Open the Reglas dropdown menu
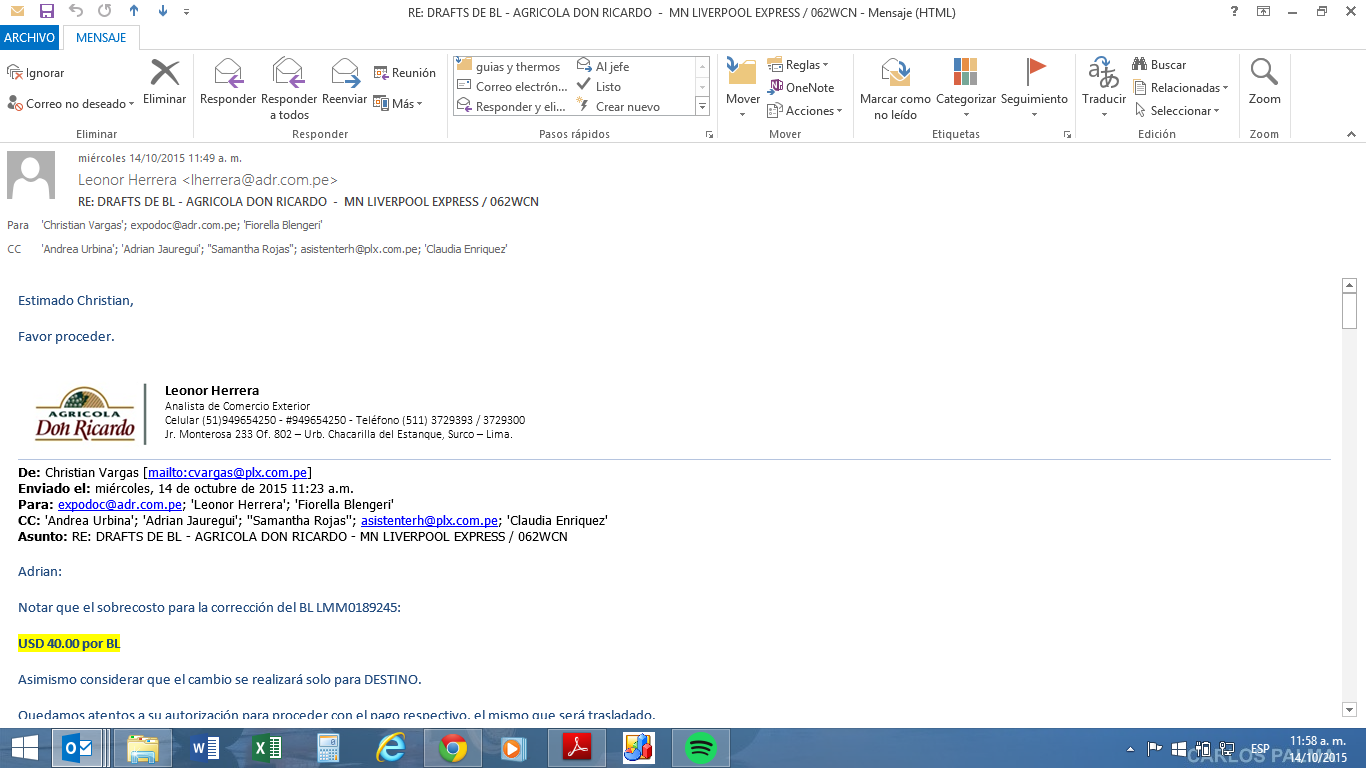 click(798, 65)
